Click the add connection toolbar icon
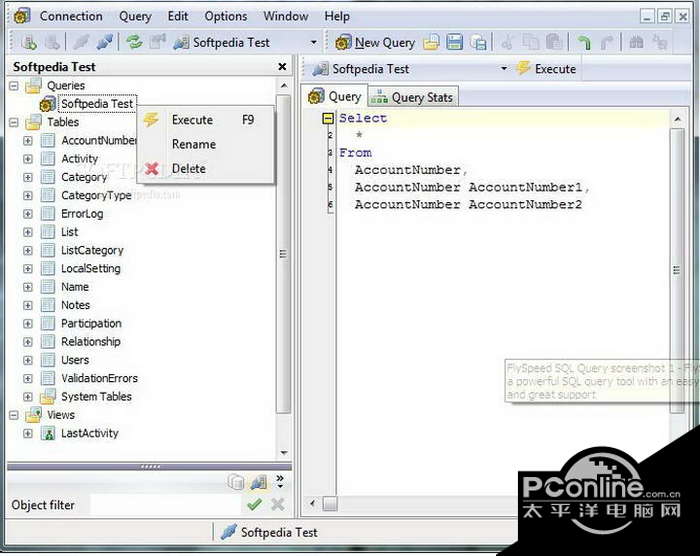This screenshot has width=700, height=556. point(29,42)
